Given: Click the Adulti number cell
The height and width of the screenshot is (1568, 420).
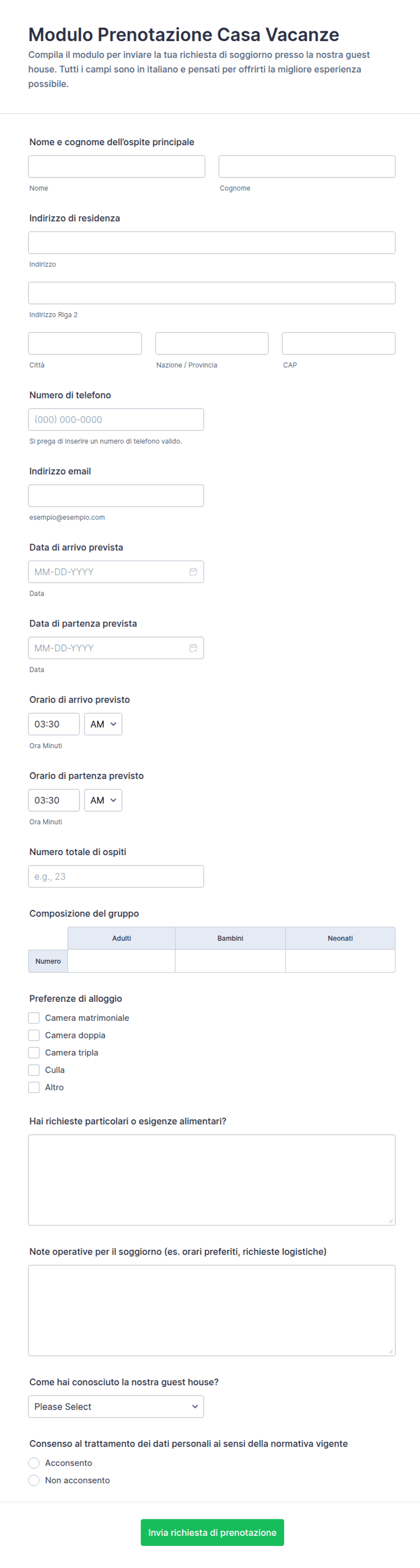Looking at the screenshot, I should (x=121, y=960).
